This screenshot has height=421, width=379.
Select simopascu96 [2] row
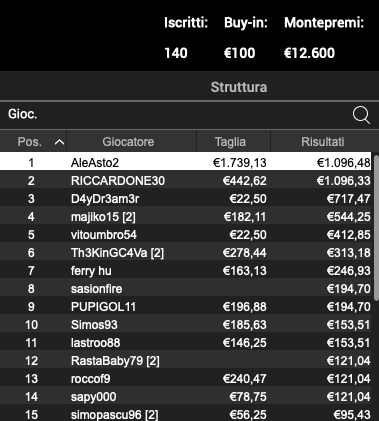[x=186, y=414]
